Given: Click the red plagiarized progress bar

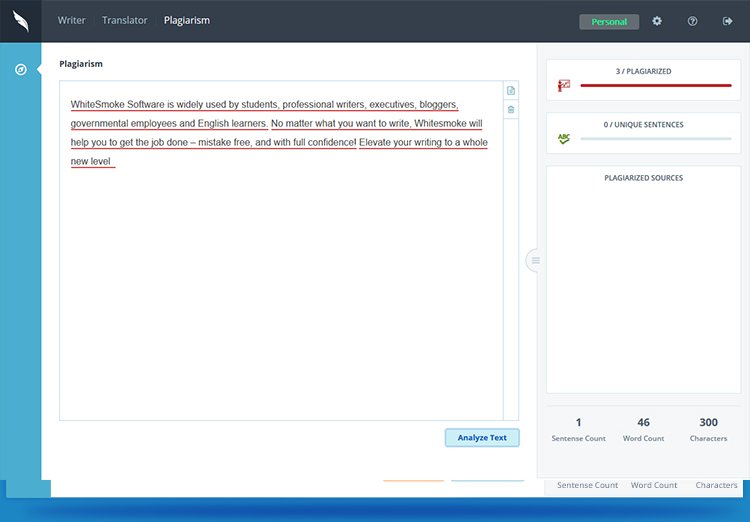Looking at the screenshot, I should point(655,86).
